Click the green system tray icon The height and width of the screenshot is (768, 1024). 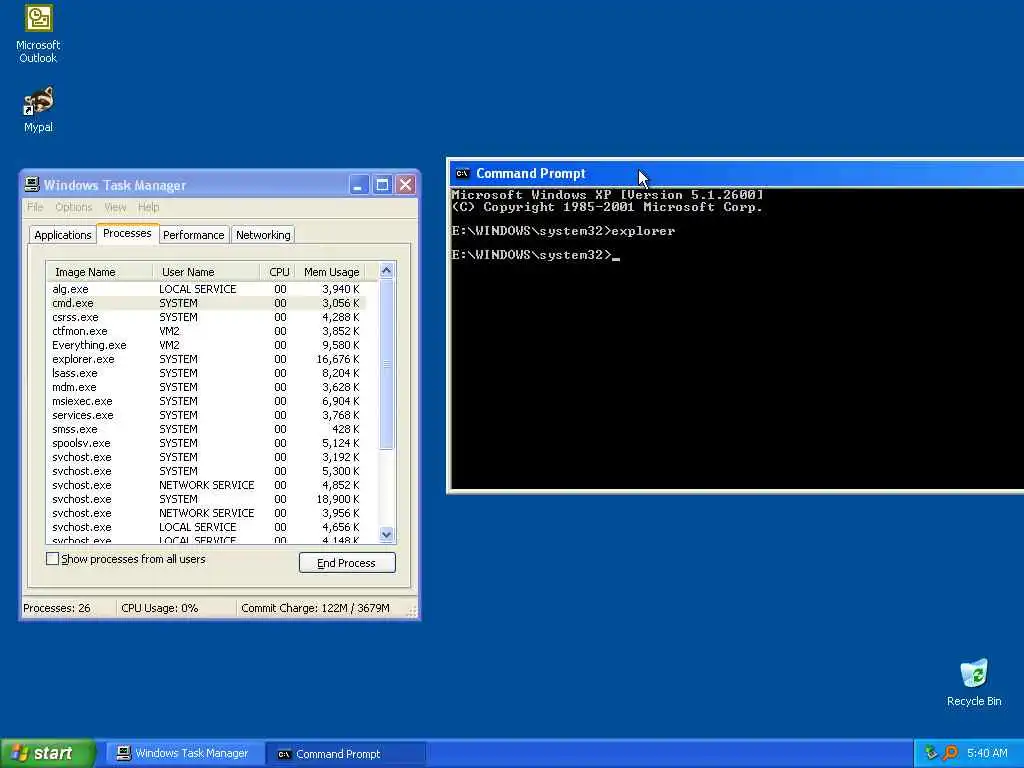coord(931,753)
